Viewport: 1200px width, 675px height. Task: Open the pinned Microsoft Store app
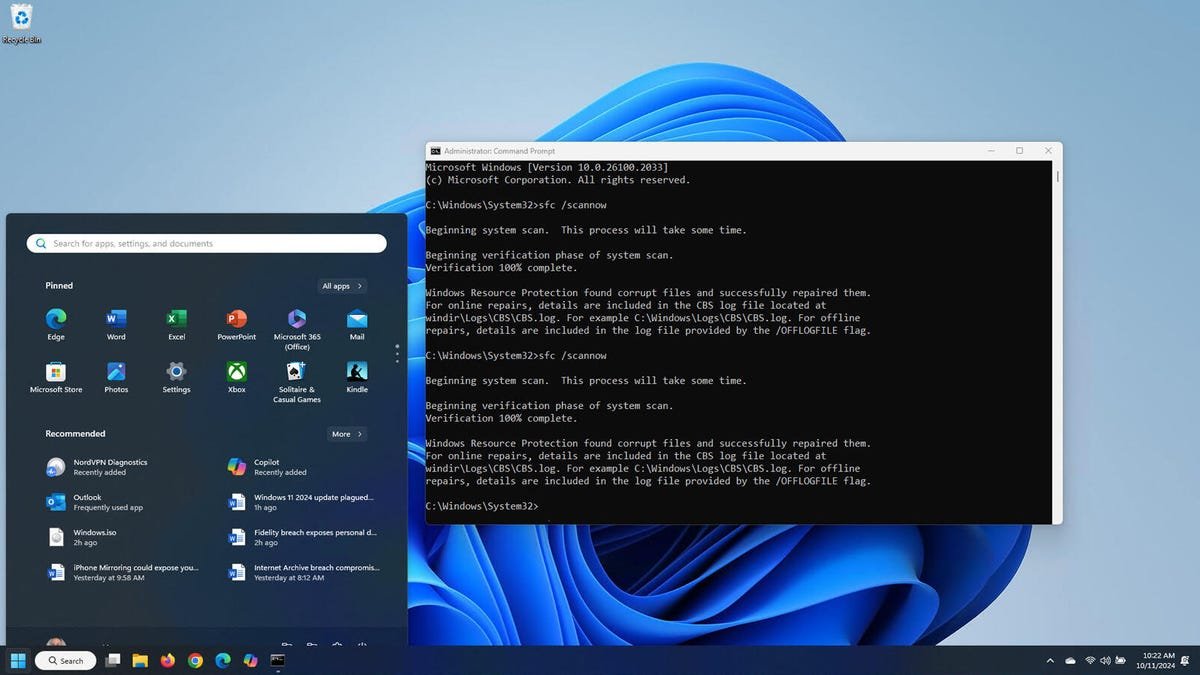point(56,377)
